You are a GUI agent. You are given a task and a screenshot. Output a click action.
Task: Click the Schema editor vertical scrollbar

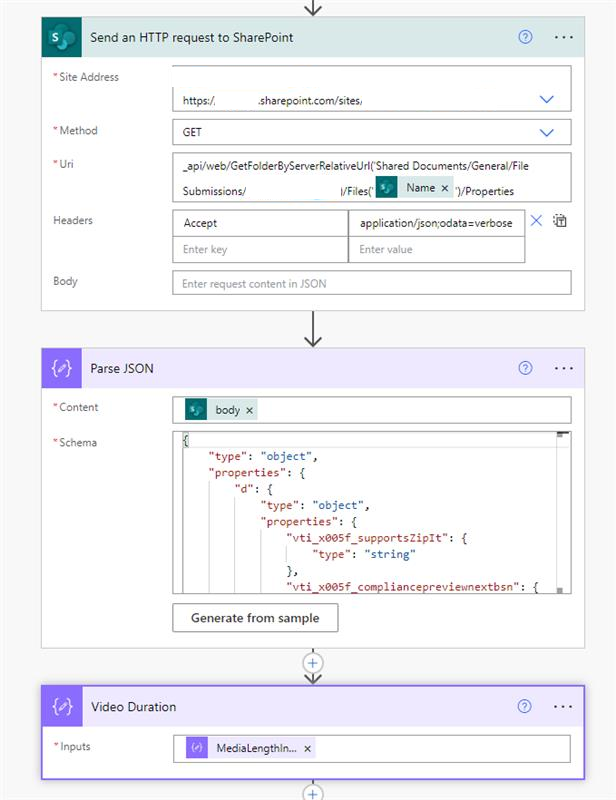[562, 512]
